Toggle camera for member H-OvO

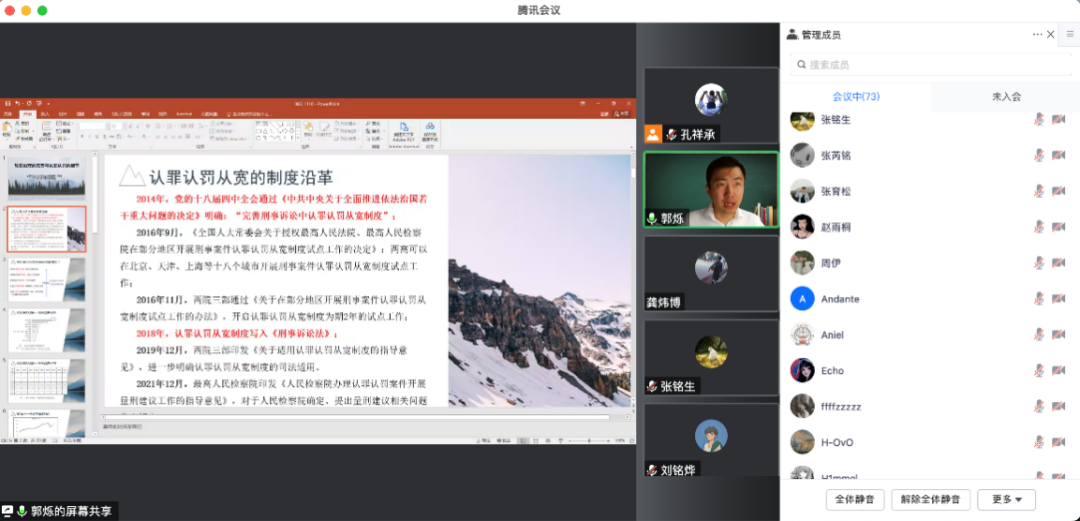pyautogui.click(x=1058, y=443)
